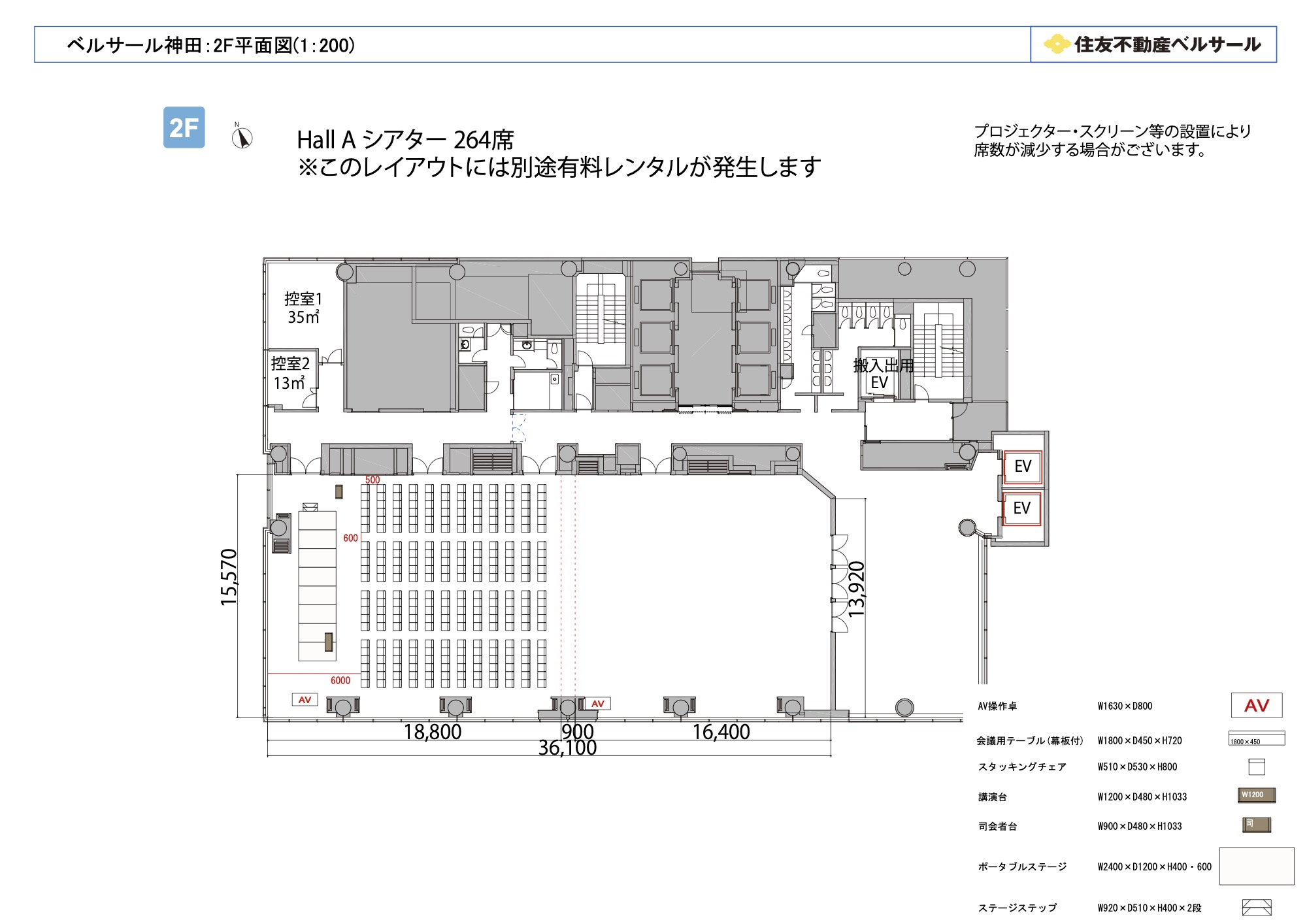Click the small brown stand near 500 label
Viewport: 1307px width, 924px height.
click(x=339, y=491)
